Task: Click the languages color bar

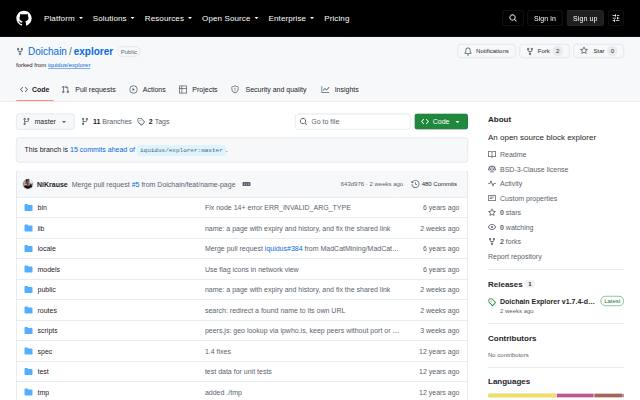Action: [x=556, y=395]
